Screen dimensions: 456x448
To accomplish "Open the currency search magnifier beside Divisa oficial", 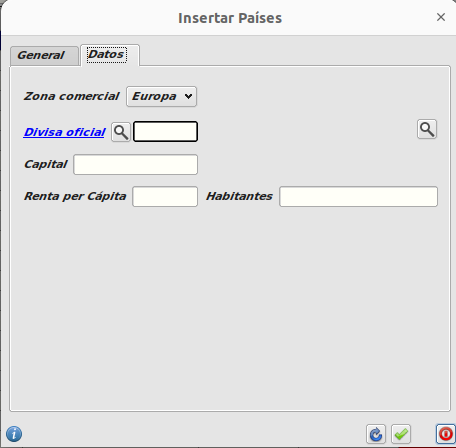I will [x=121, y=132].
